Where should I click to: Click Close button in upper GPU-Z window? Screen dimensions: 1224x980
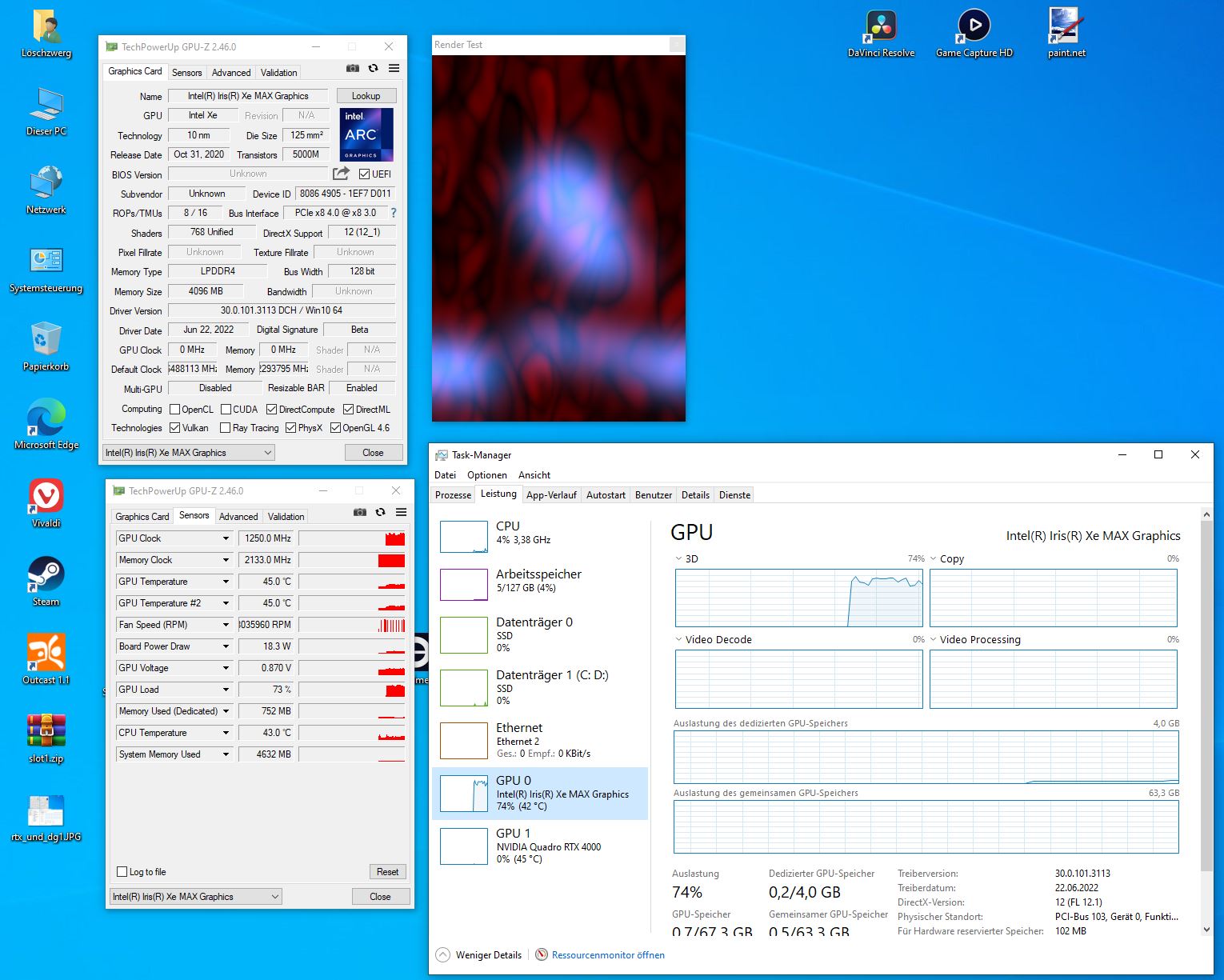click(373, 453)
